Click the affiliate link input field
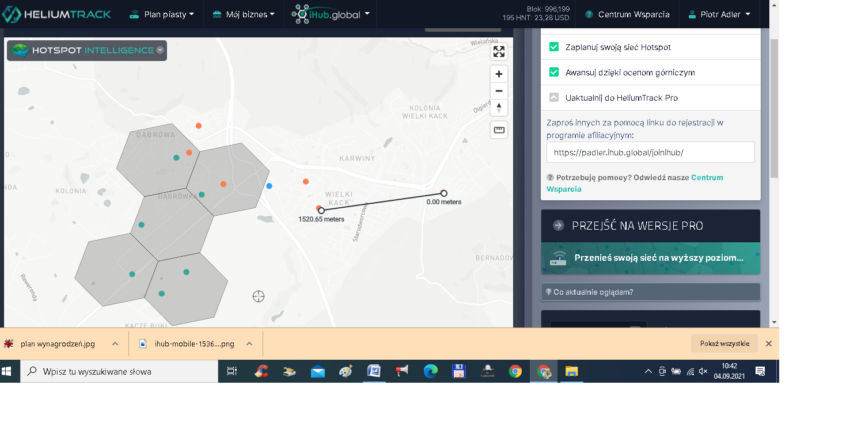 pos(650,152)
